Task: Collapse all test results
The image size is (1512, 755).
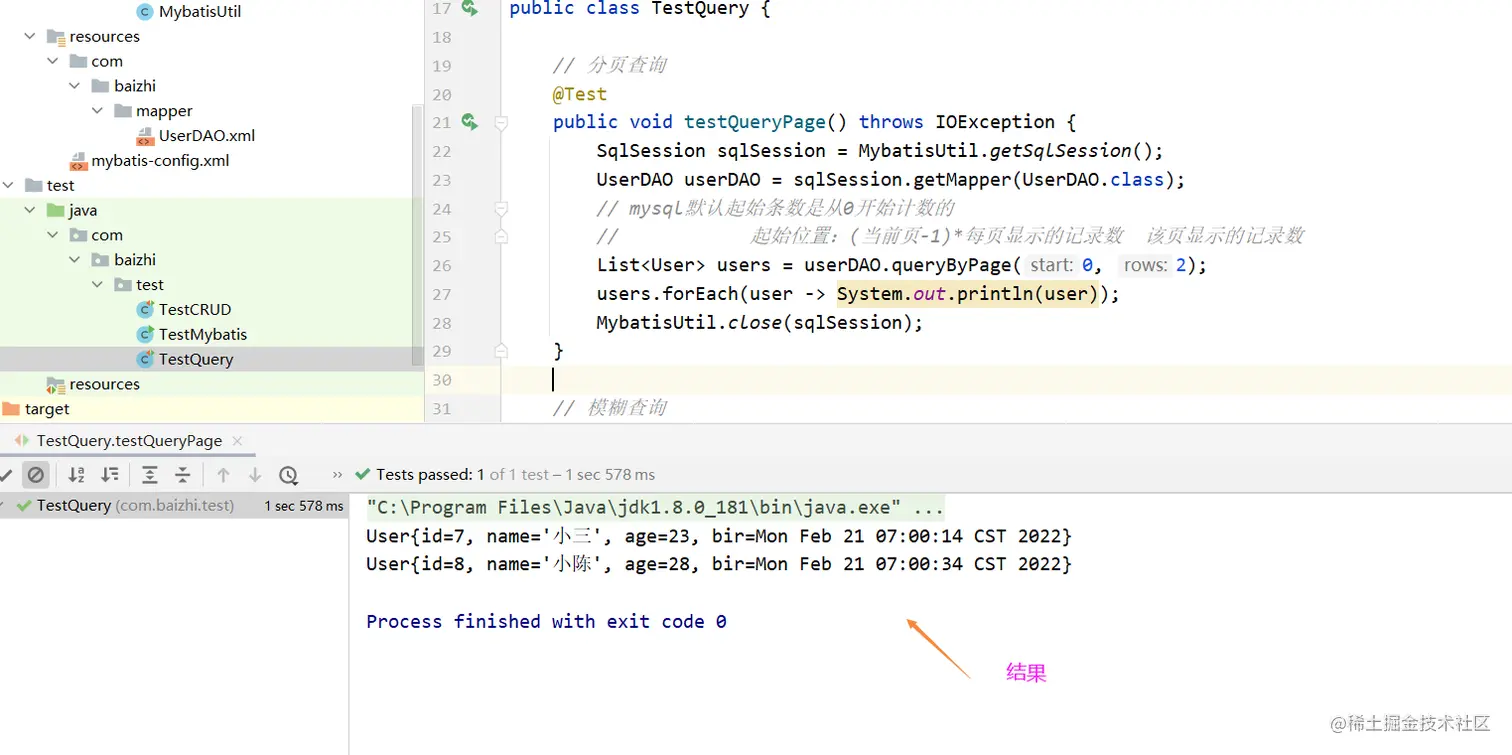Action: [182, 475]
